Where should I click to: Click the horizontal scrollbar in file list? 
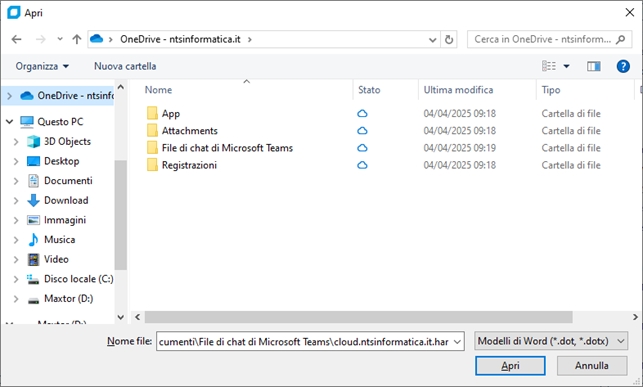point(358,317)
